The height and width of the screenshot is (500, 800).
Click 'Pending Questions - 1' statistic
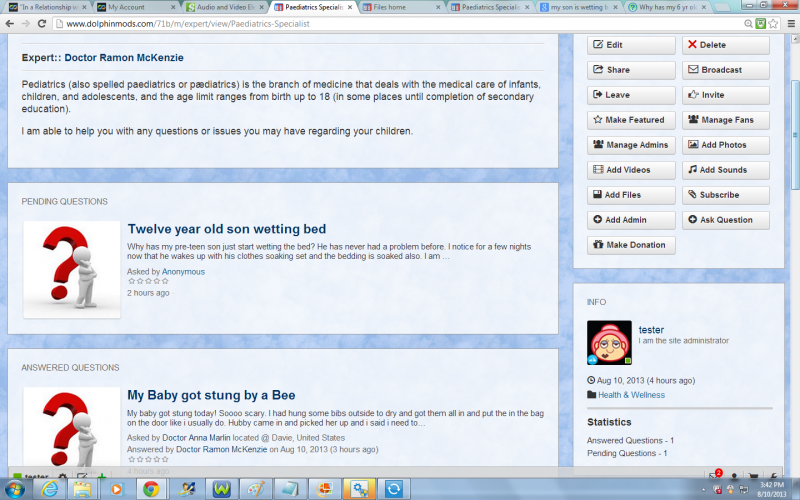(627, 453)
